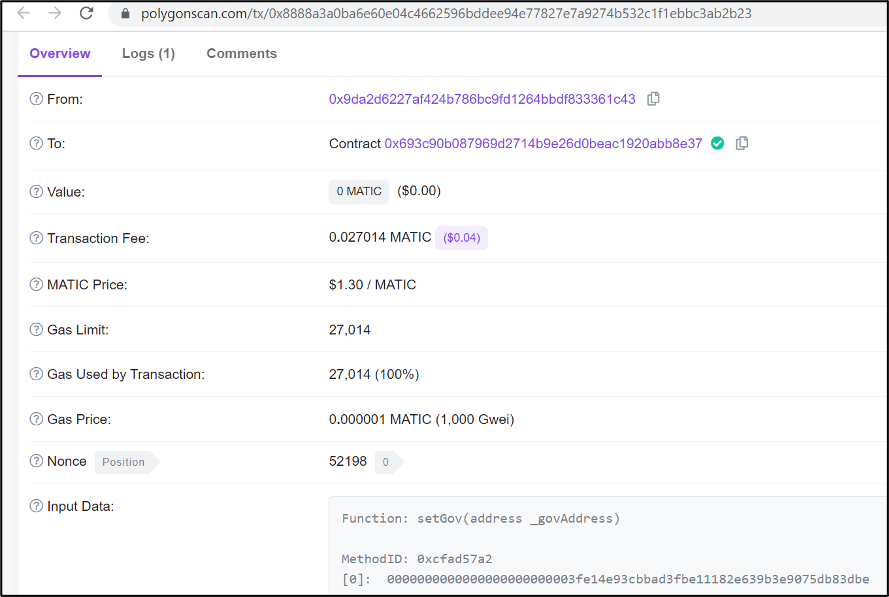Go forward in browser history
Viewport: 889px width, 597px height.
click(54, 13)
